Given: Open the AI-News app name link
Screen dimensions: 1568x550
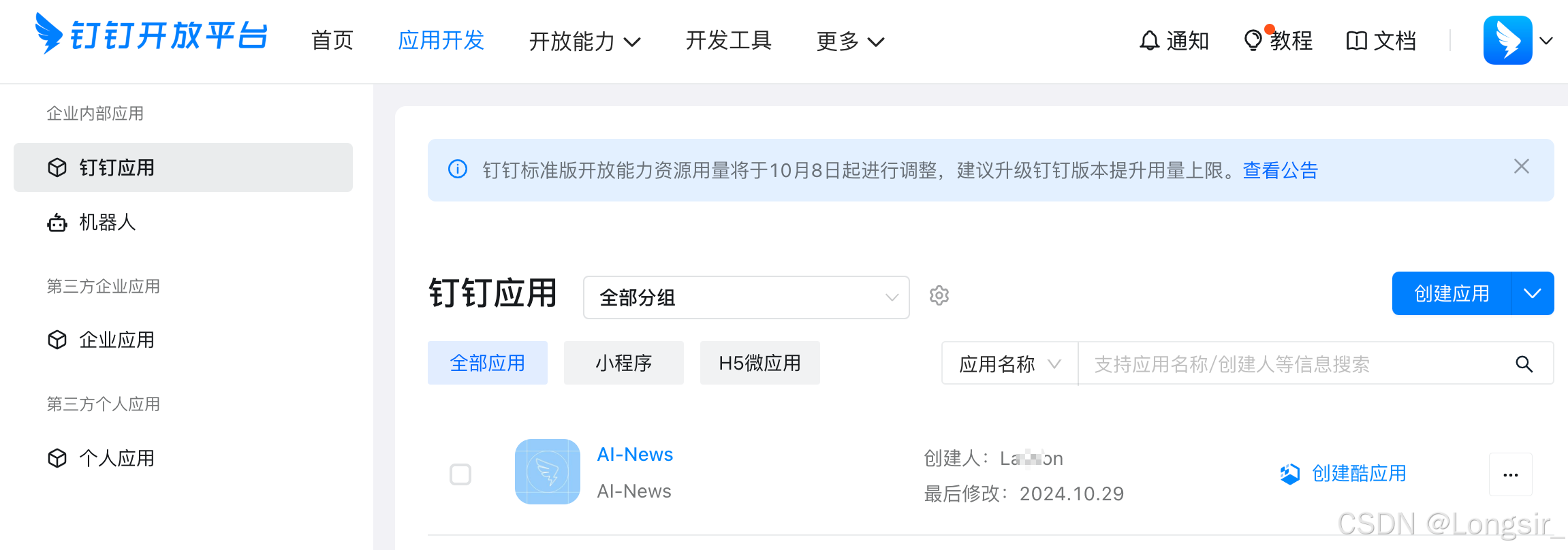Looking at the screenshot, I should point(635,455).
